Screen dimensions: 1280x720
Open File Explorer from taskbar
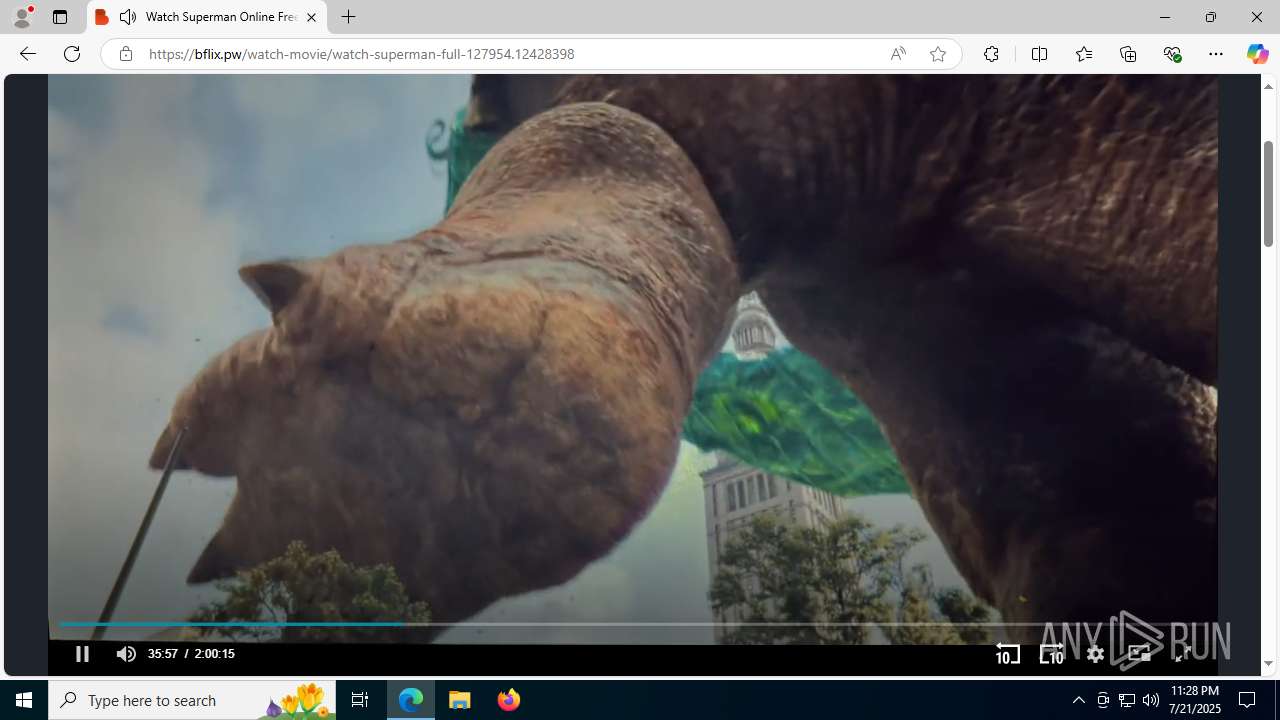click(x=460, y=700)
